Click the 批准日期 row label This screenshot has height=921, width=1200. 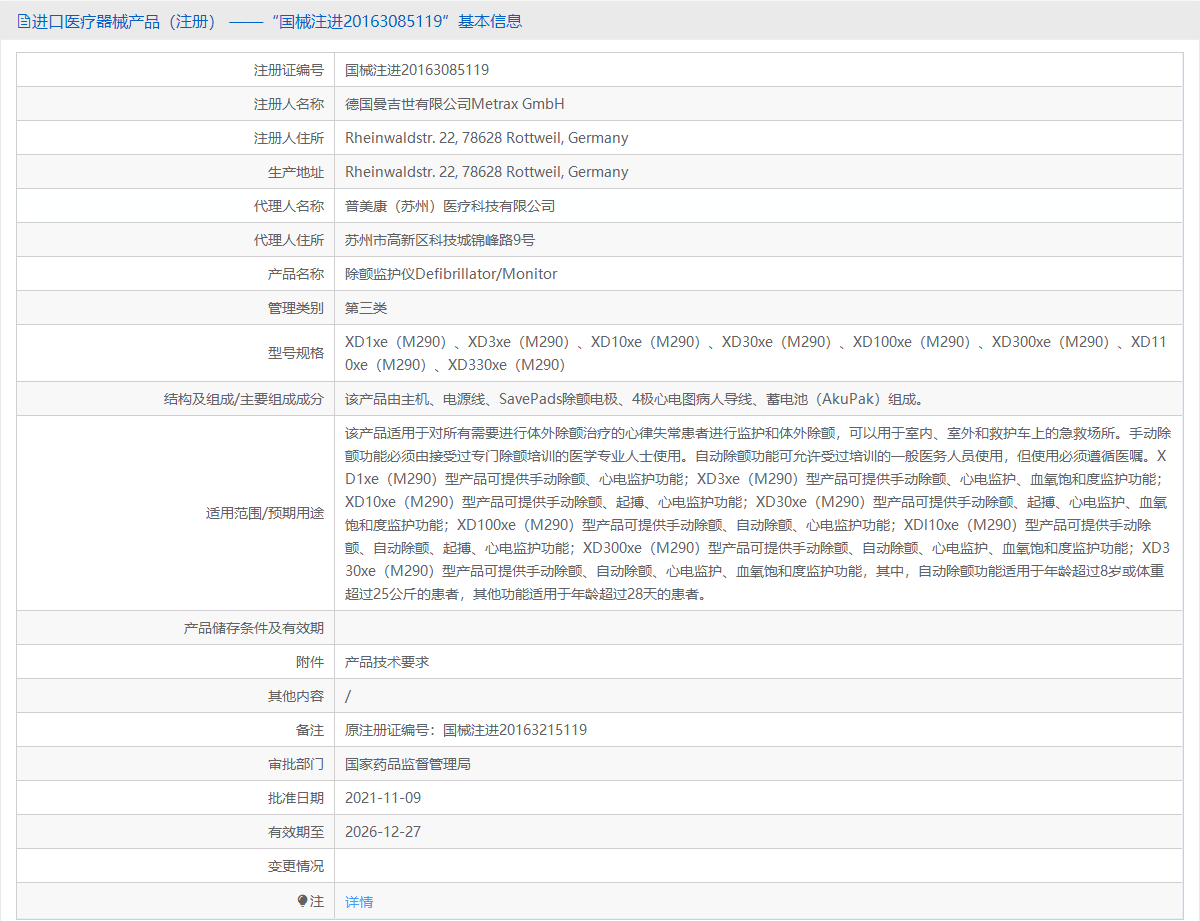(x=296, y=798)
